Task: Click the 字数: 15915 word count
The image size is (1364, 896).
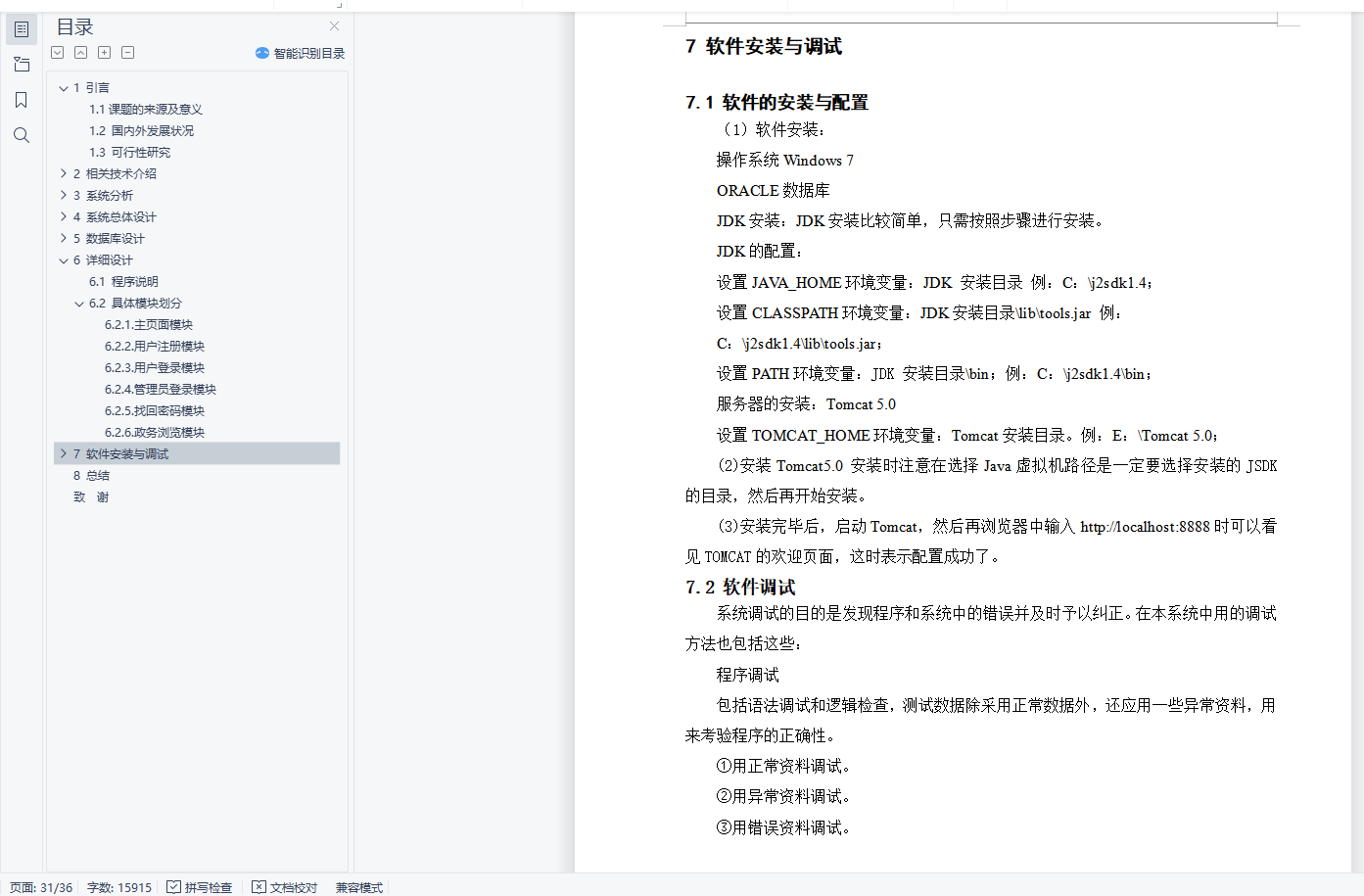Action: [x=119, y=887]
